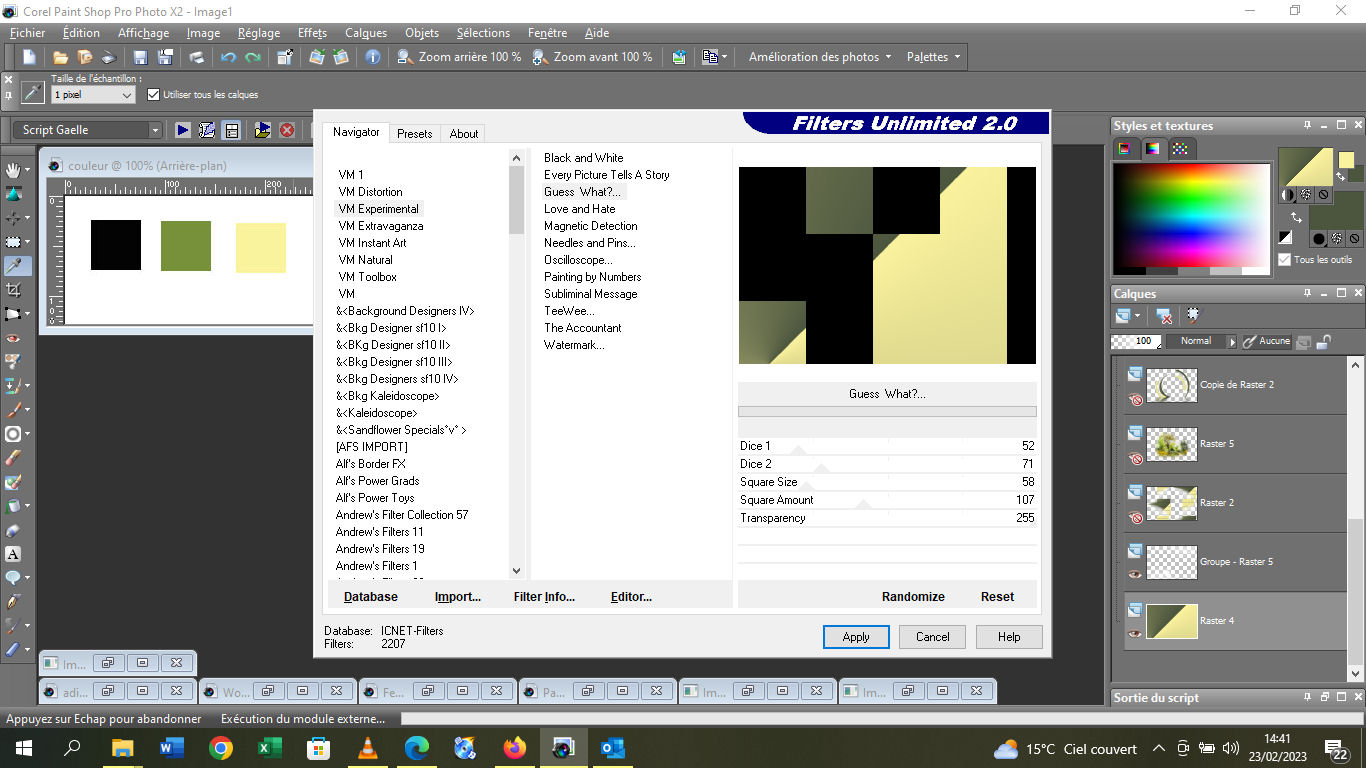Open new layer dropdown arrow in Calques
Image resolution: width=1366 pixels, height=768 pixels.
pyautogui.click(x=1137, y=316)
